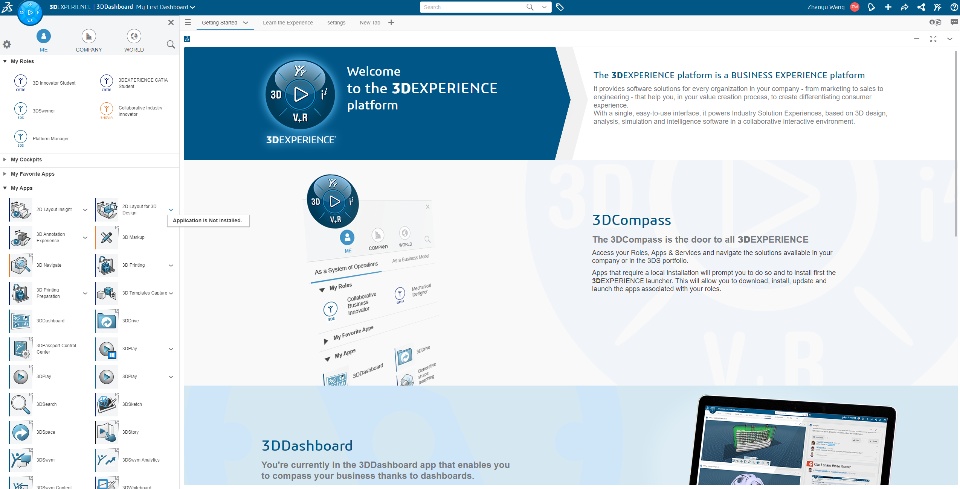Add a new dashboard tab with plus
960x489 pixels.
(391, 23)
